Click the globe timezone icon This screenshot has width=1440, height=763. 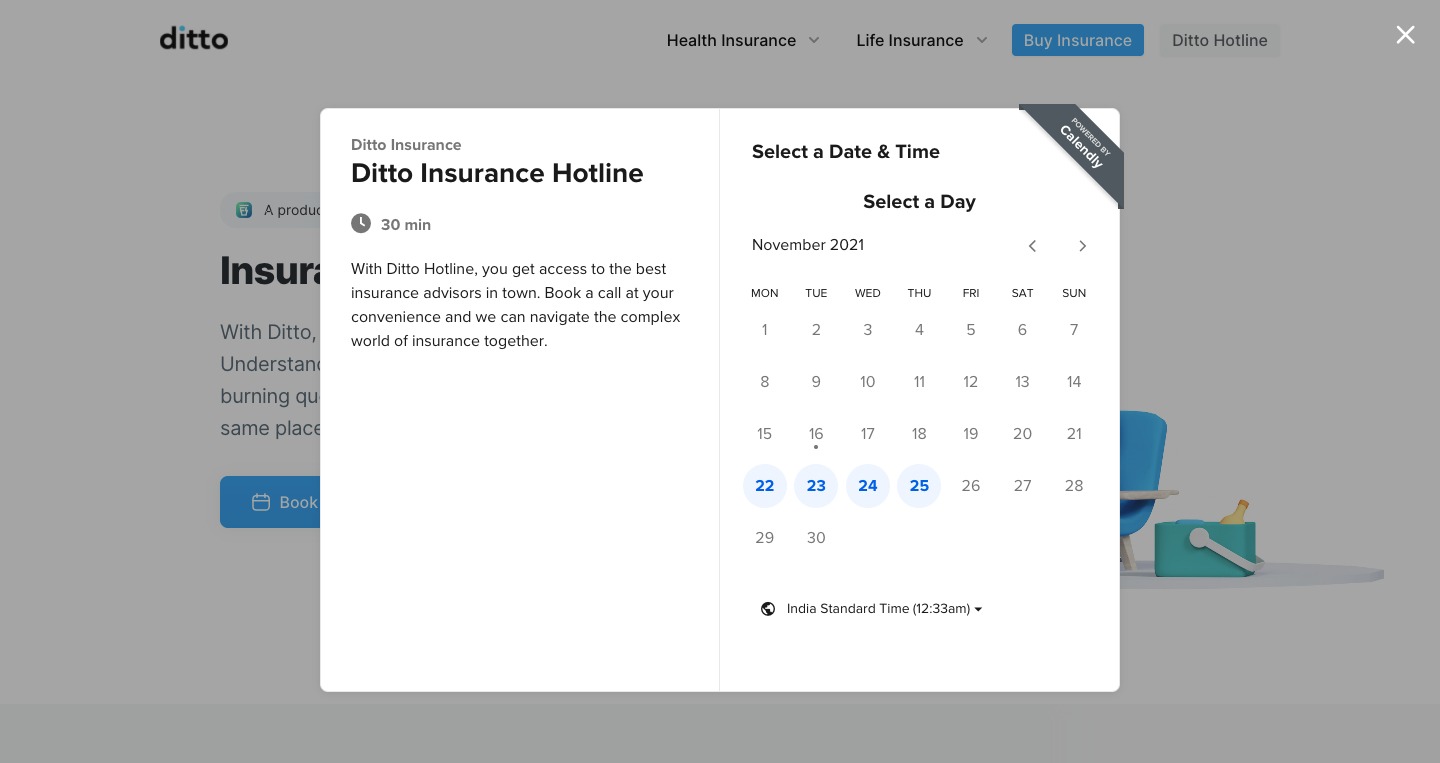(768, 609)
